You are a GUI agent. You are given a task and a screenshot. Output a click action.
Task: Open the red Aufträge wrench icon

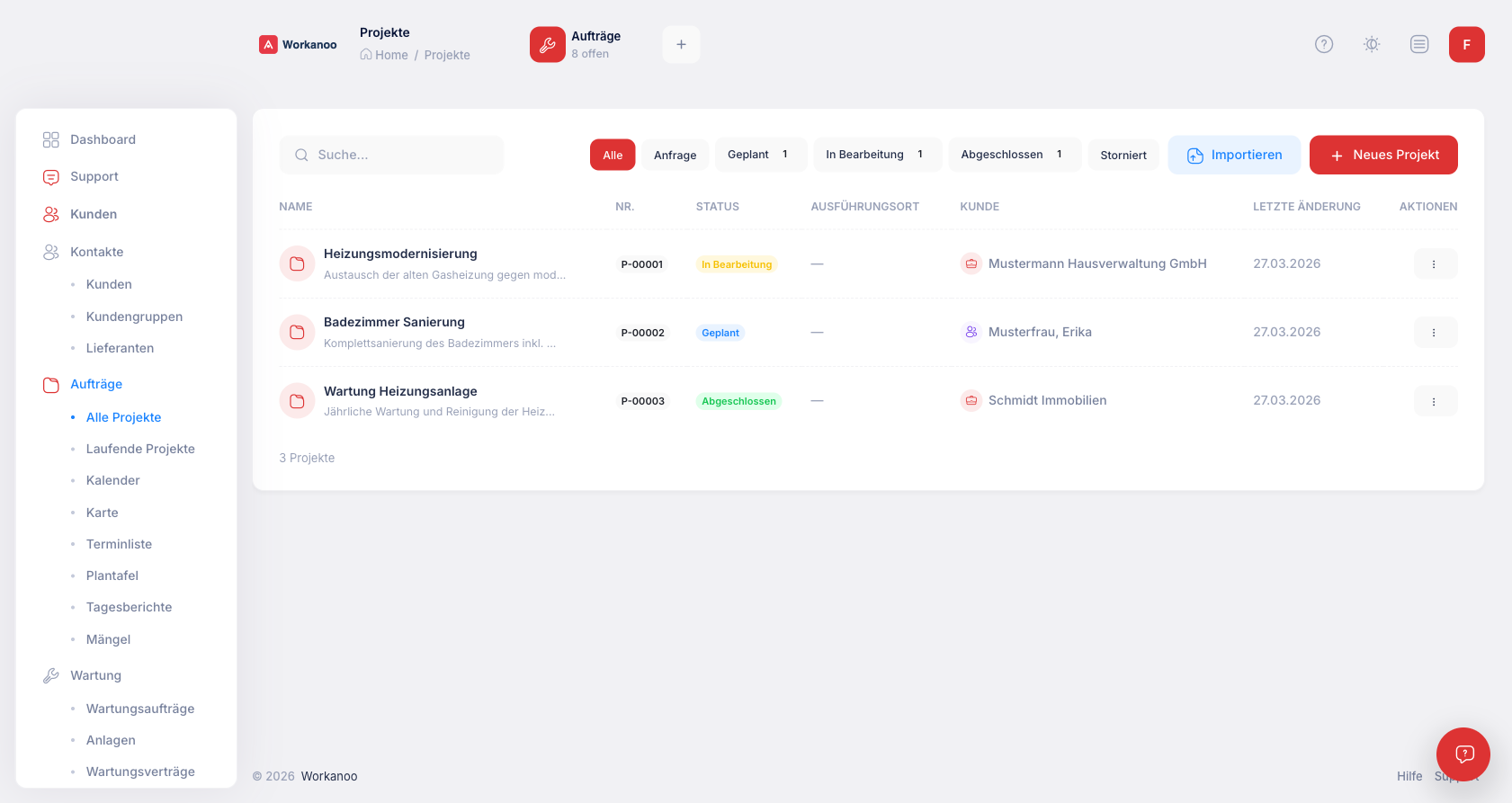(x=547, y=44)
